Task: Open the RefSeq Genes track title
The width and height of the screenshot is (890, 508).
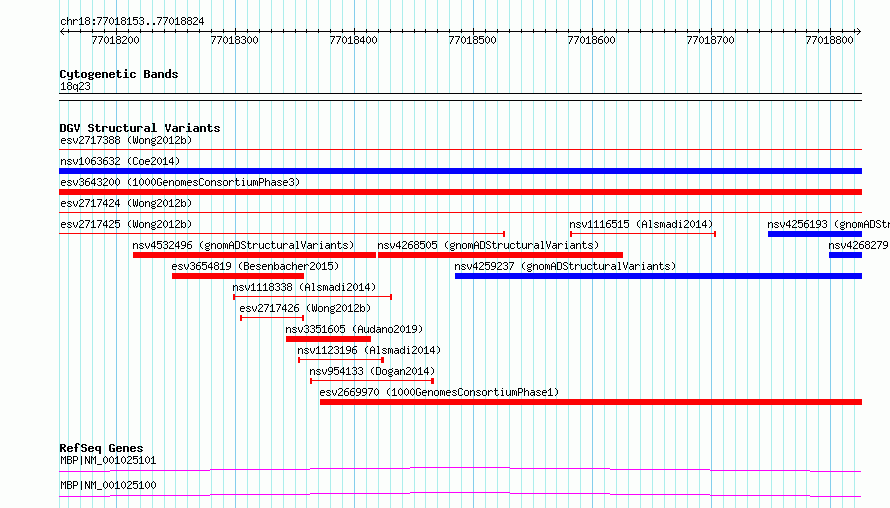Action: pyautogui.click(x=101, y=448)
